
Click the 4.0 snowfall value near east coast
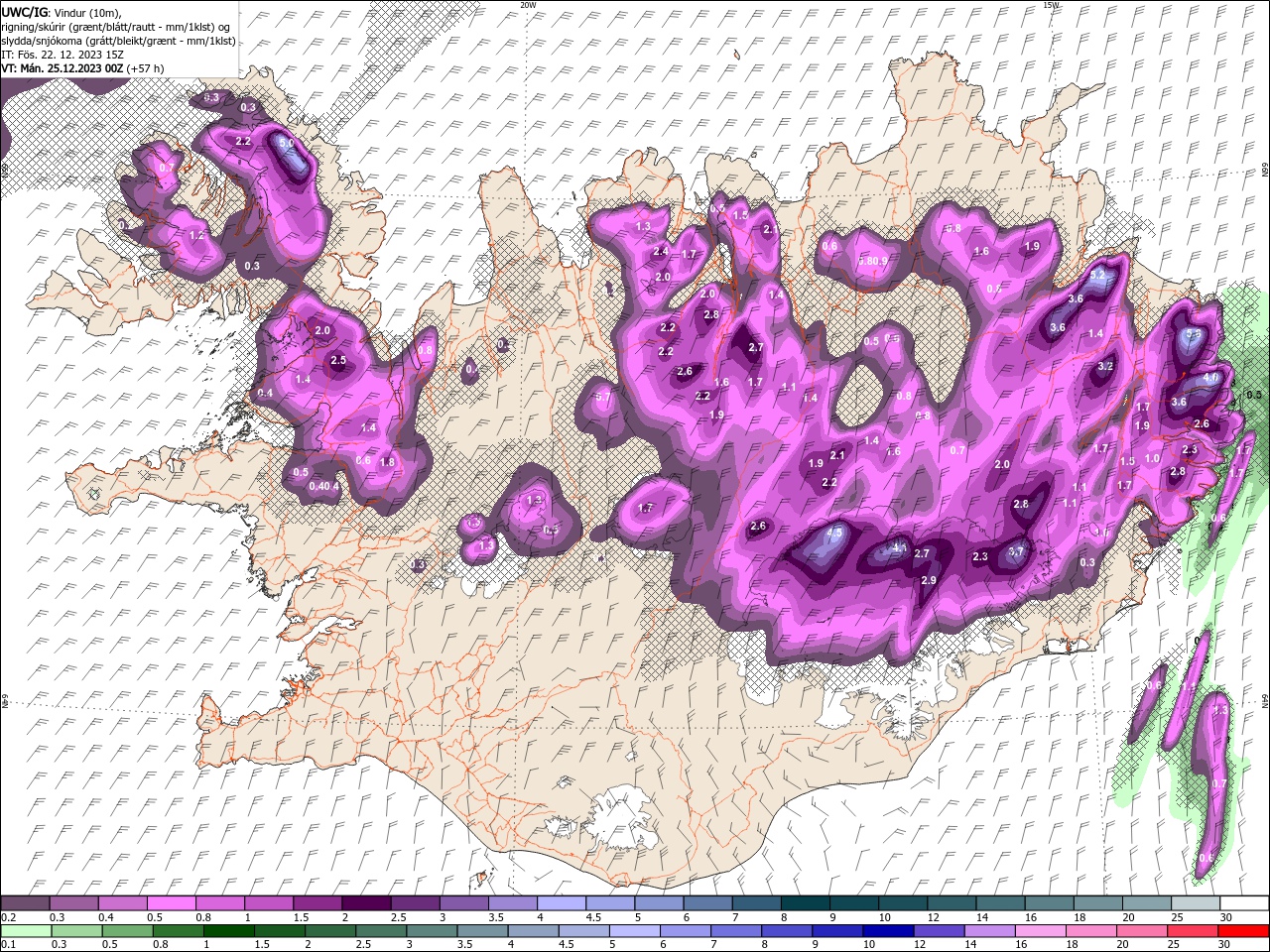click(x=1210, y=378)
